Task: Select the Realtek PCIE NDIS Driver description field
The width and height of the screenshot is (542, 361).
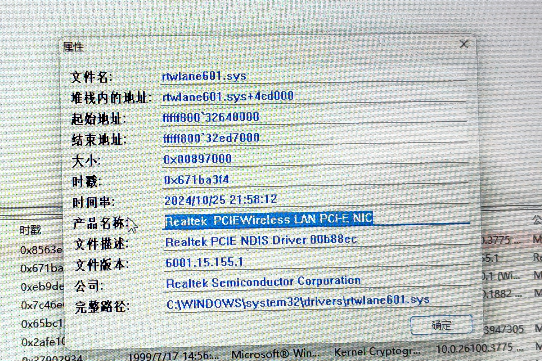Action: (317, 240)
